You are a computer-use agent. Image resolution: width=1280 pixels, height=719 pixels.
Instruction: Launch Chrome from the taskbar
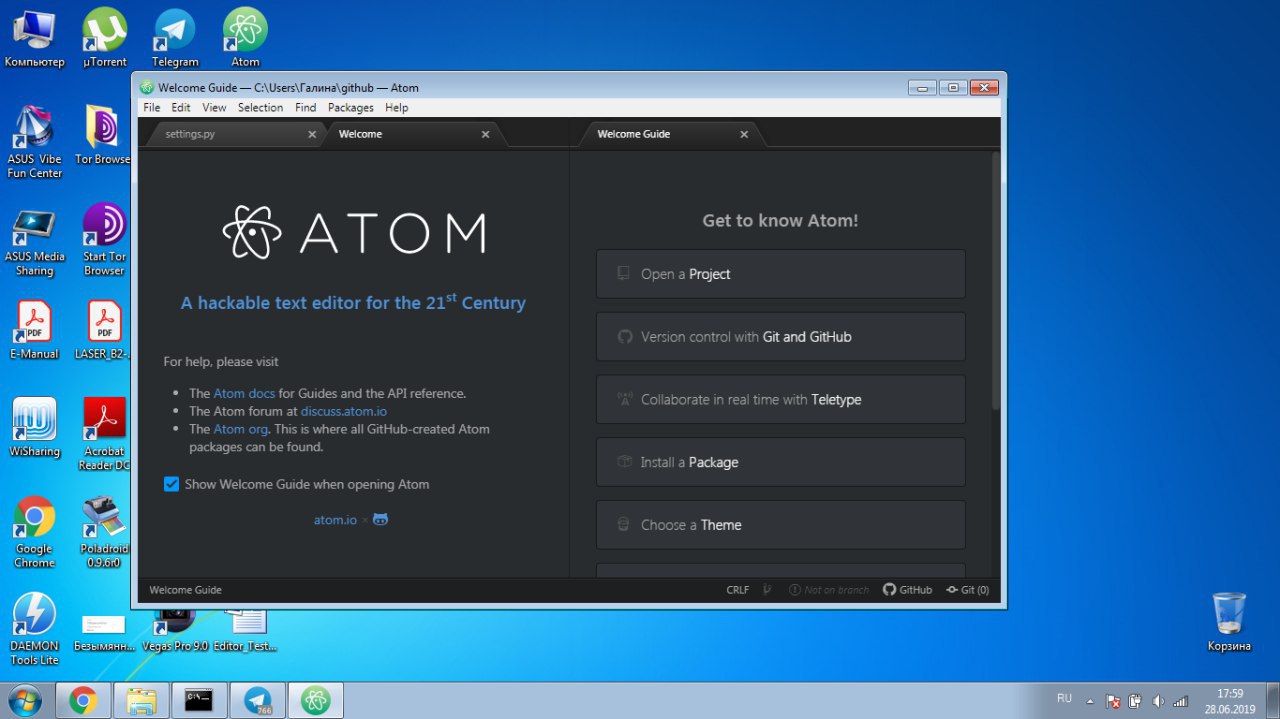pyautogui.click(x=83, y=701)
